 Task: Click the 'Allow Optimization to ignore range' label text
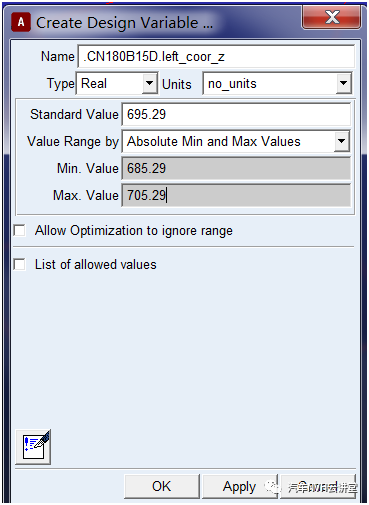pos(134,231)
